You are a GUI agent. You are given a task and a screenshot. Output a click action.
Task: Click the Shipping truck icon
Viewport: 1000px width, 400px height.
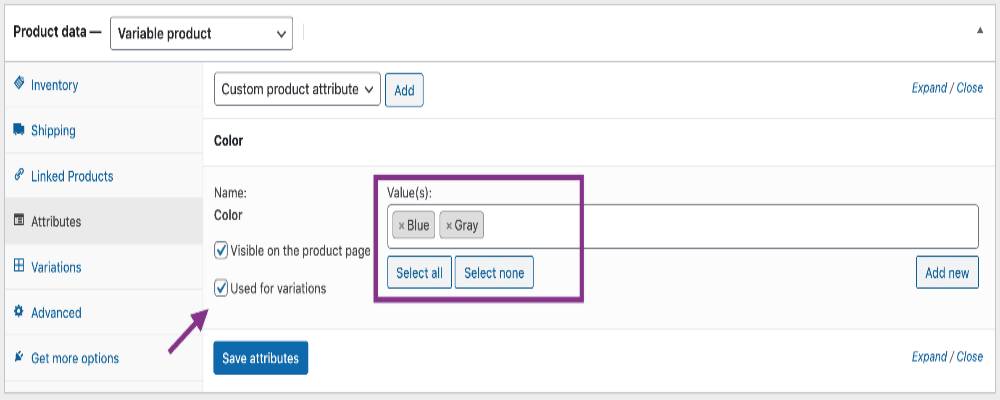(19, 130)
